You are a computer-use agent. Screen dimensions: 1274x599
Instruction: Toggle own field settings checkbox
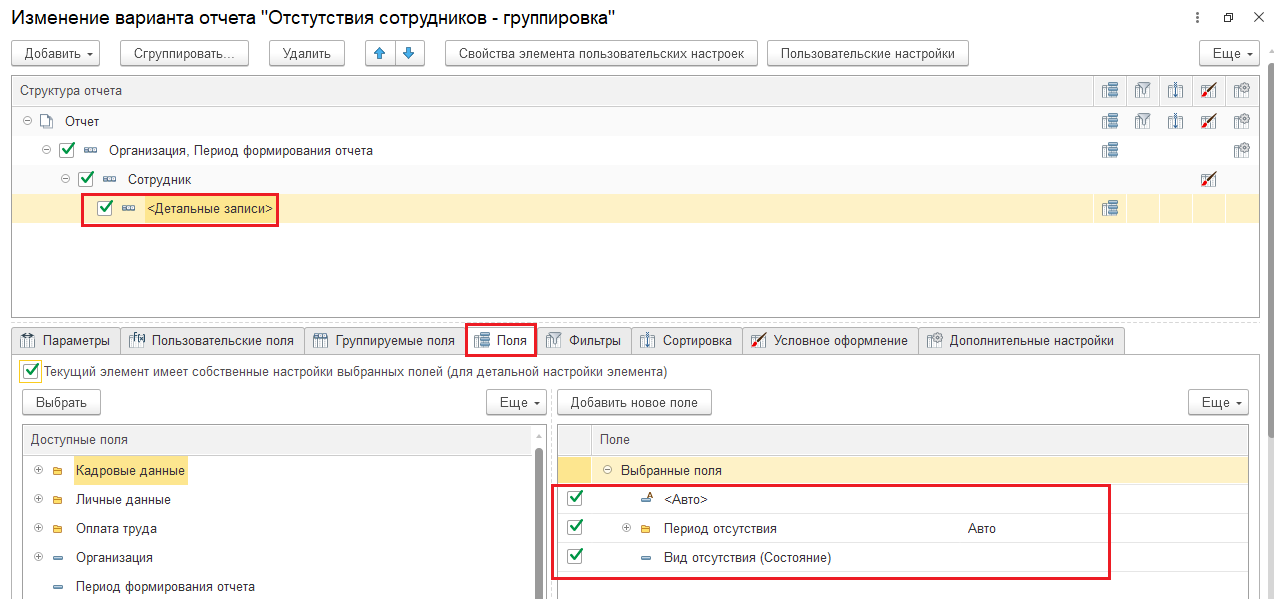(31, 371)
